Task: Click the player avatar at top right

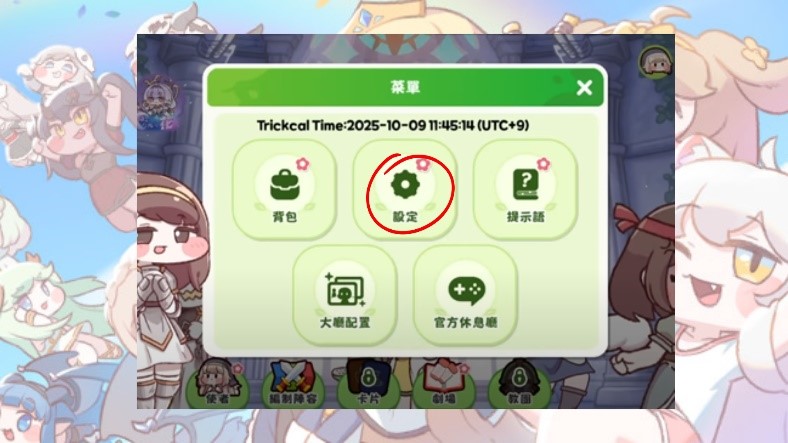Action: click(x=655, y=63)
